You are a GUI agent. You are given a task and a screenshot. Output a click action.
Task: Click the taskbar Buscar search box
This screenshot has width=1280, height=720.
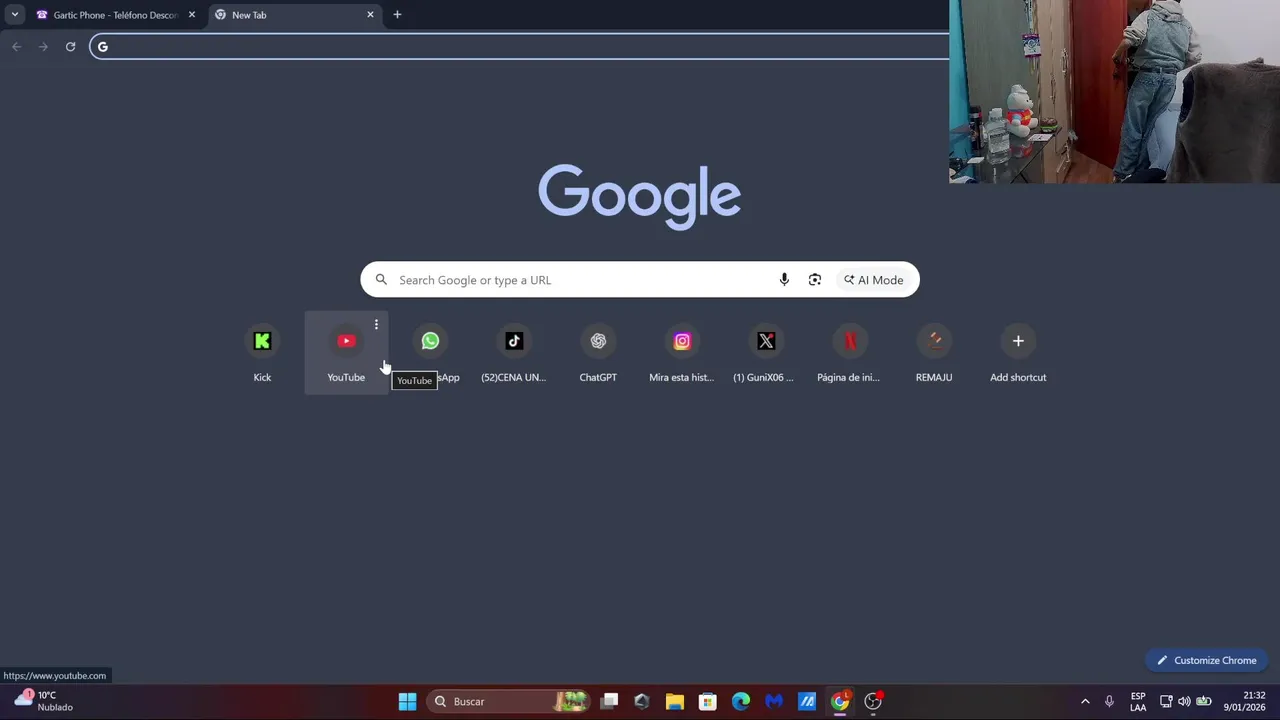tap(510, 701)
